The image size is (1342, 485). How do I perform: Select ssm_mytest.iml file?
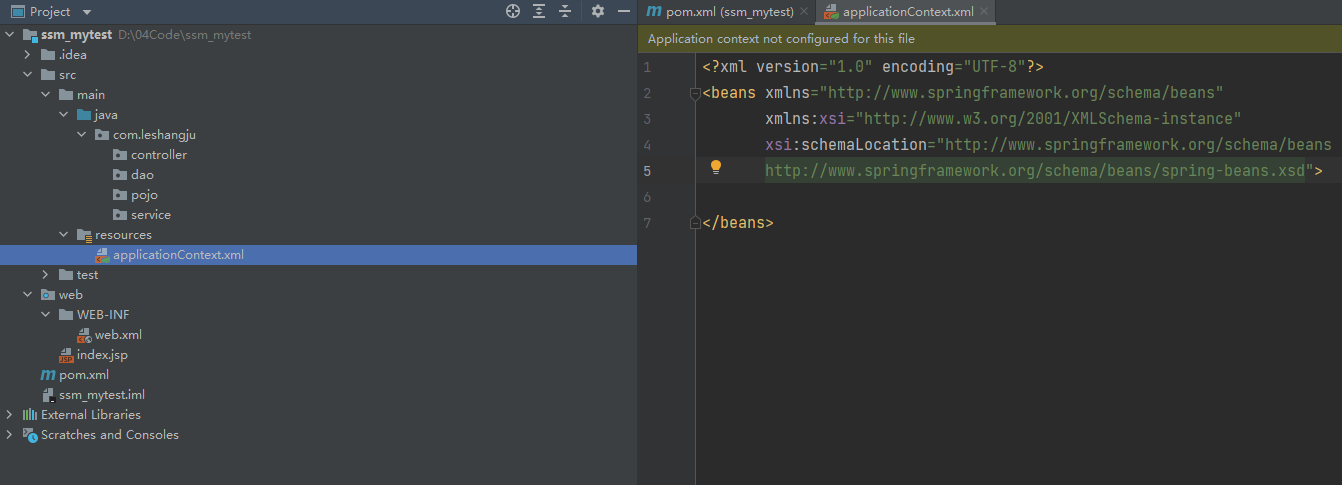pos(102,395)
